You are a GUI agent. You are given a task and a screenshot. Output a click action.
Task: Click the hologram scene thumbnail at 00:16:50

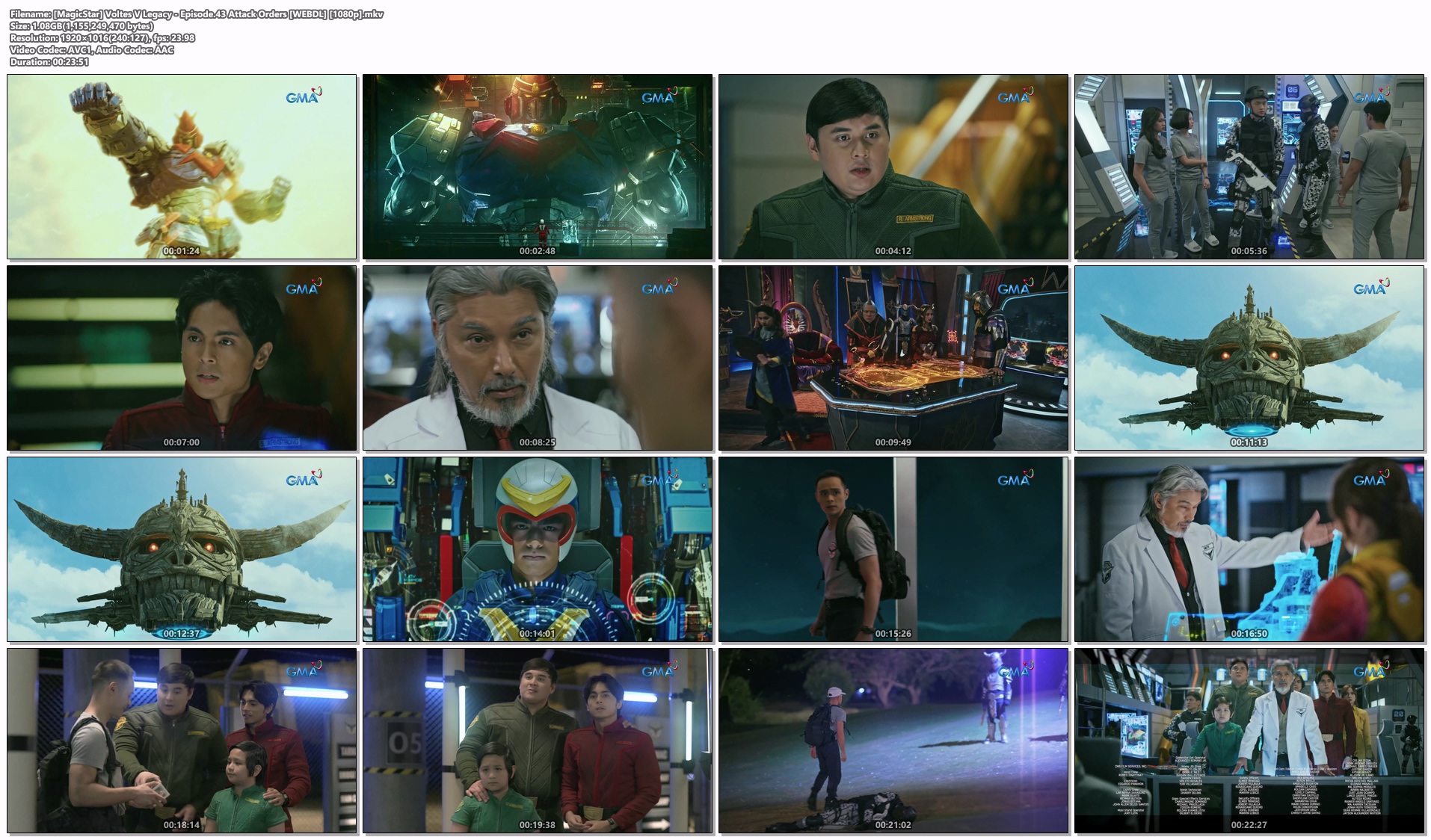click(x=1249, y=549)
